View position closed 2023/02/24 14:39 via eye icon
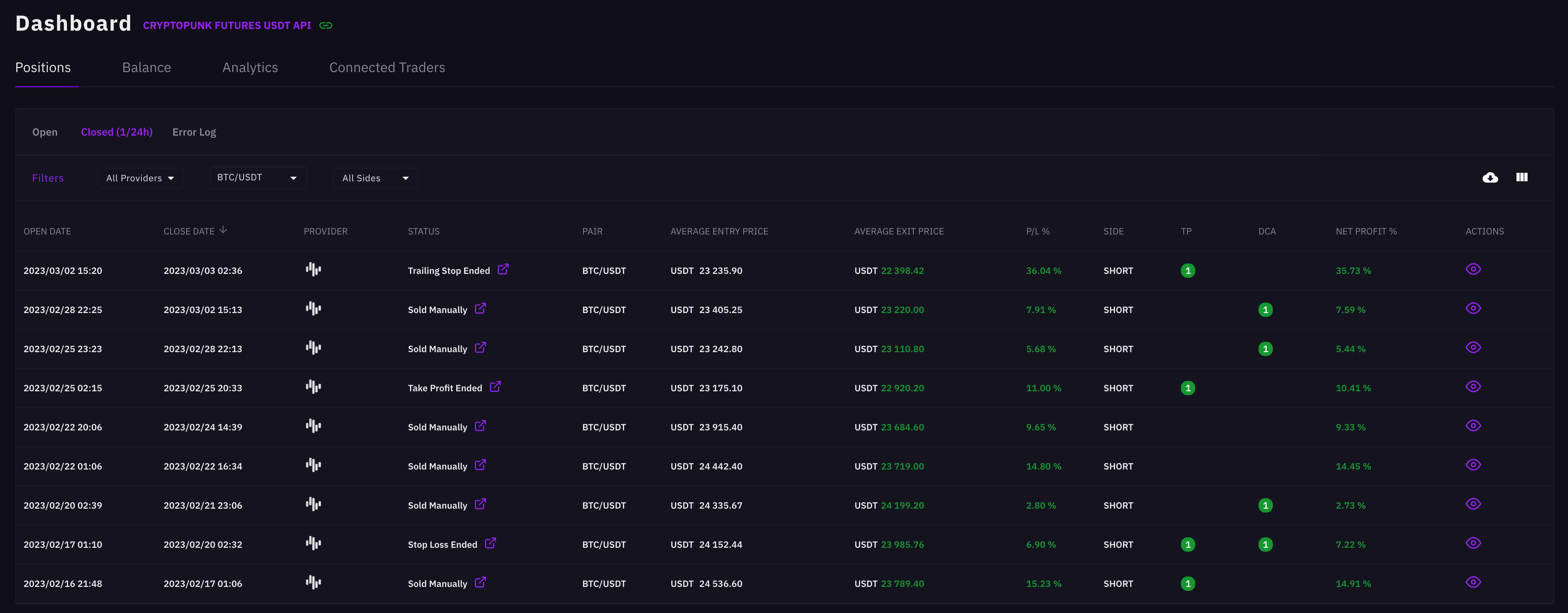 (1473, 426)
